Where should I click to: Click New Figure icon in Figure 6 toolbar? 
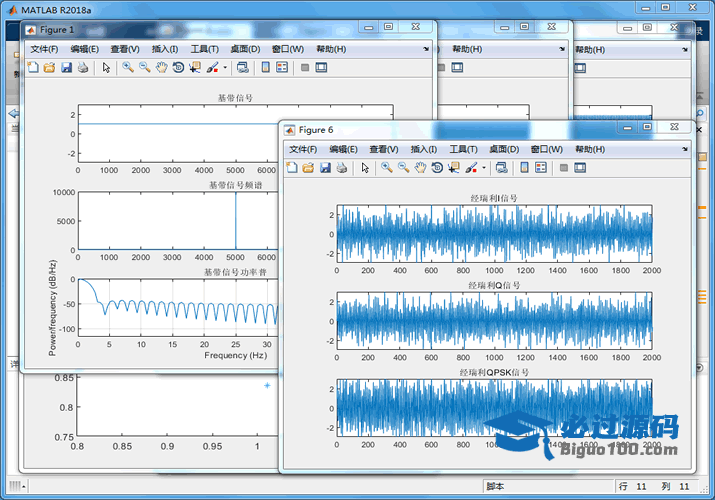292,168
